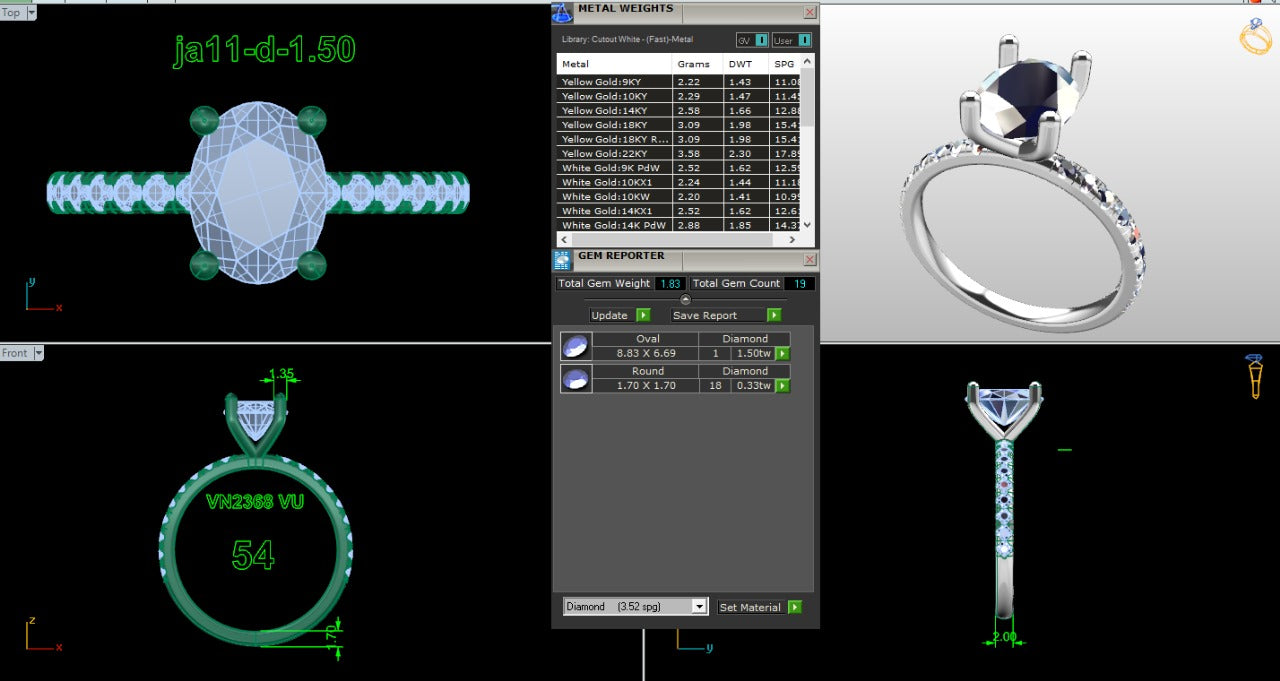Click the Library: Cutout White label
The width and height of the screenshot is (1280, 681).
pyautogui.click(x=627, y=40)
